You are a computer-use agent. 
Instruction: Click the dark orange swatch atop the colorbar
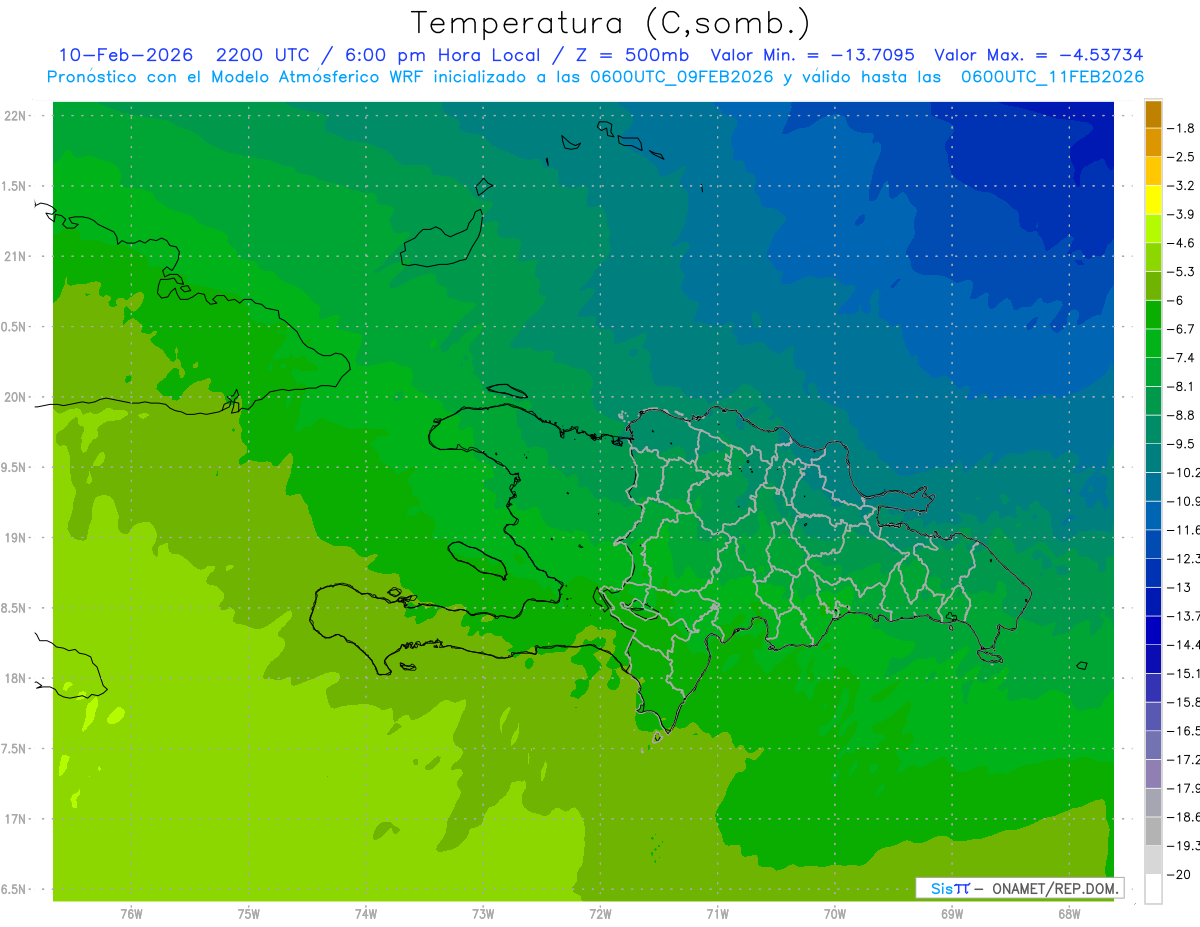point(1153,115)
